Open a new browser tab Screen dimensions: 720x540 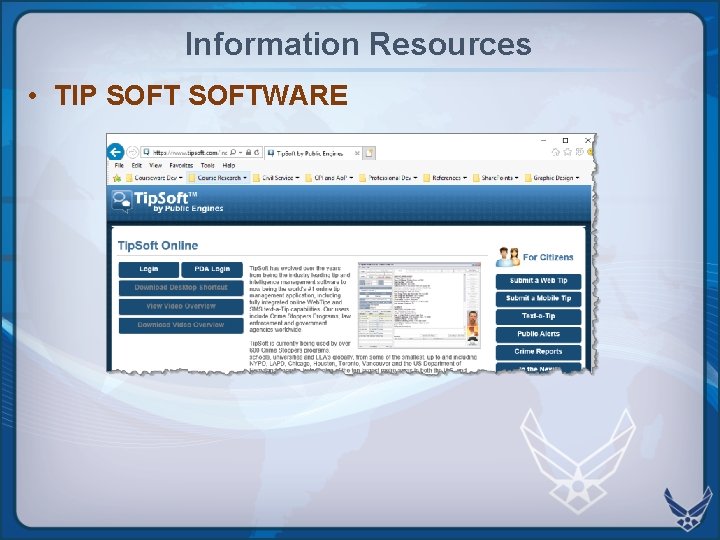[x=369, y=153]
